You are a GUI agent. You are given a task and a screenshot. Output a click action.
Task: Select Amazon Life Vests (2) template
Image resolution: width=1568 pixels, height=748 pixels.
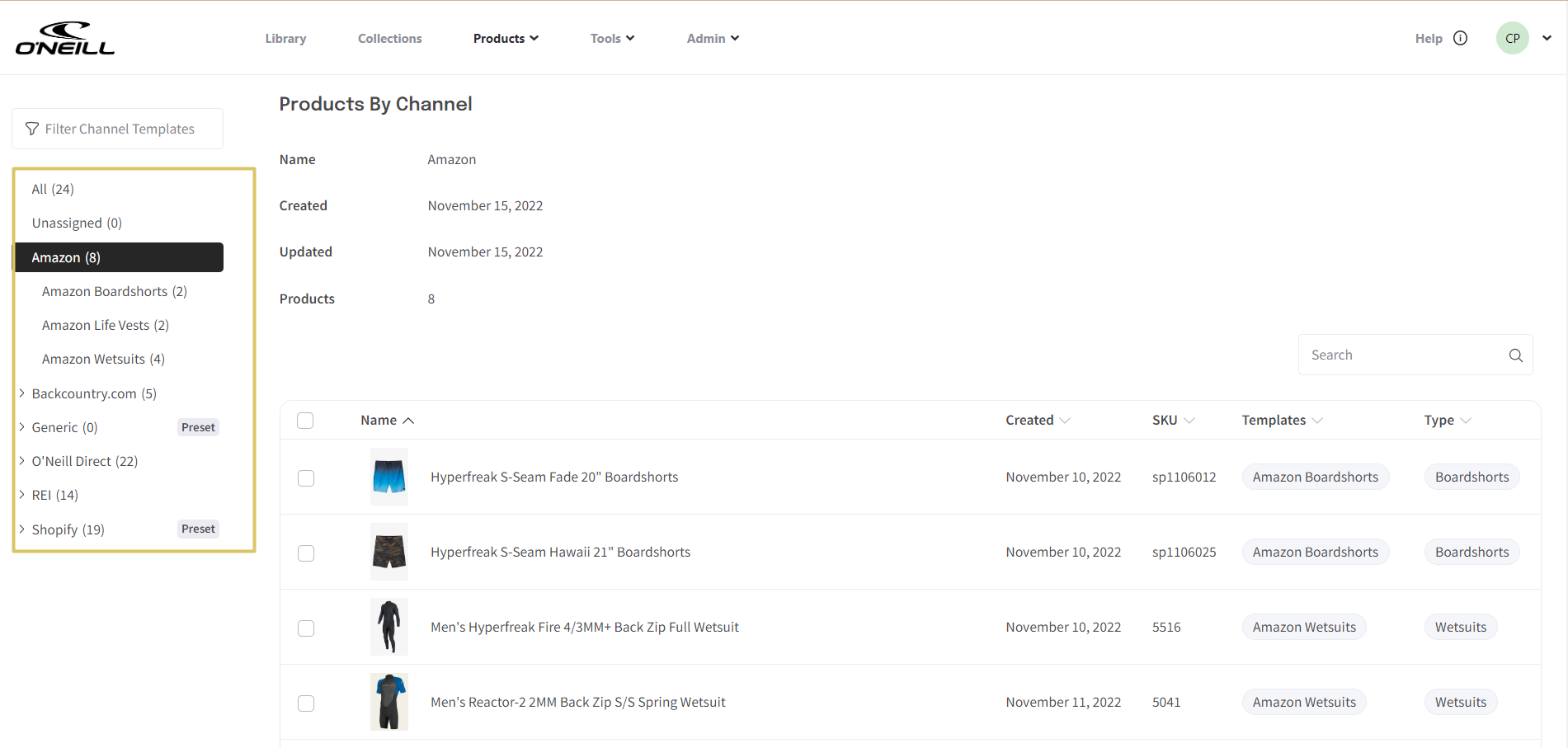click(x=106, y=325)
